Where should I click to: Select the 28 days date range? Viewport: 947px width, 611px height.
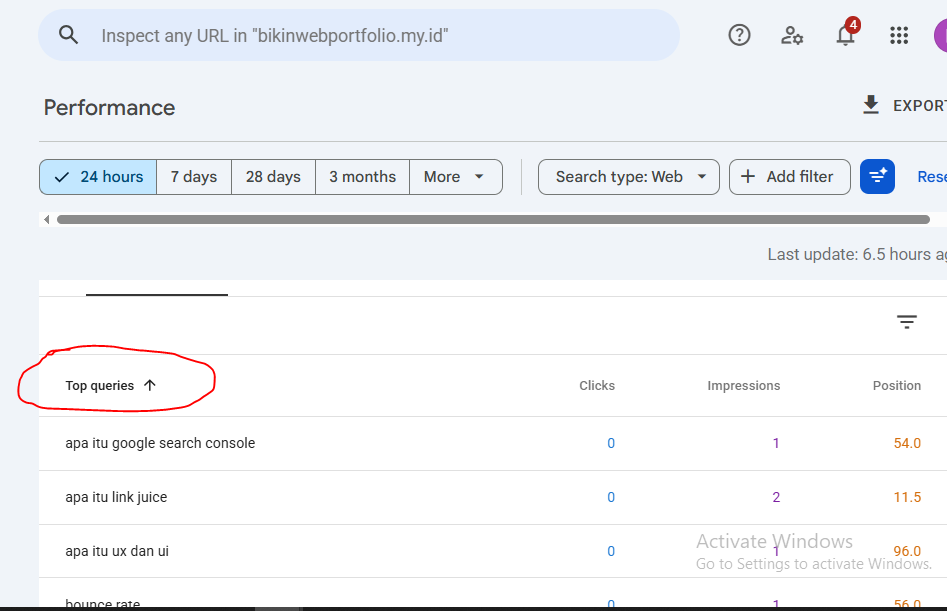click(273, 177)
